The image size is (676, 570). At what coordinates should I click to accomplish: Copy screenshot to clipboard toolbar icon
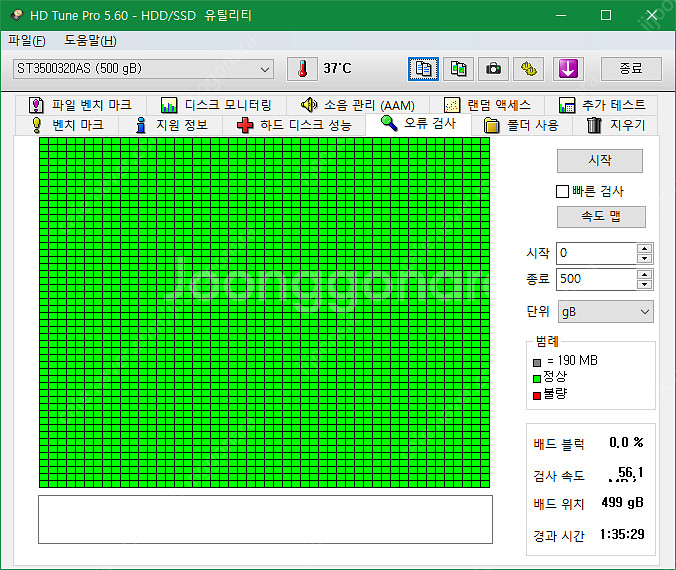click(x=458, y=69)
